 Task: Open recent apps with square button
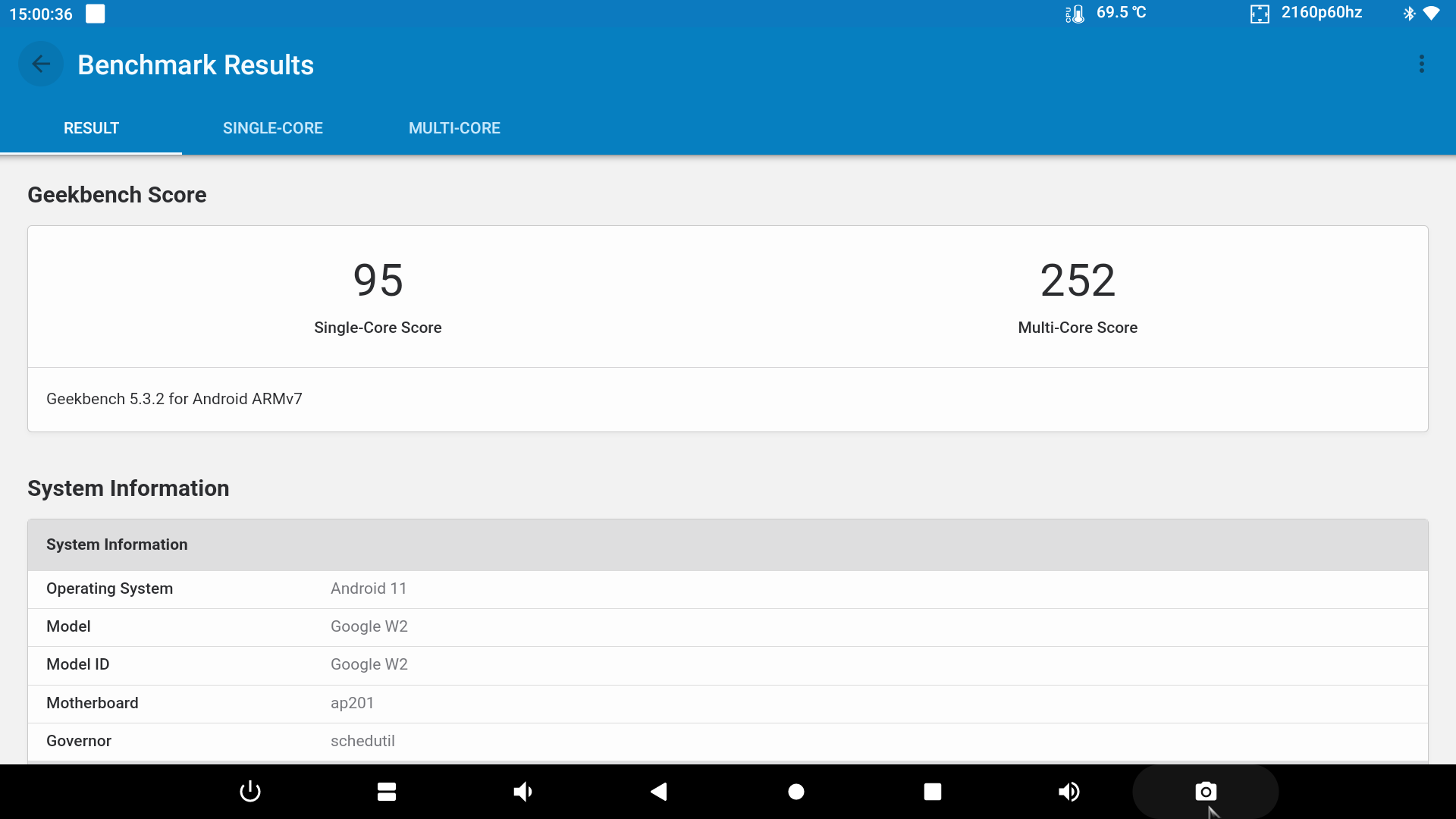click(933, 792)
